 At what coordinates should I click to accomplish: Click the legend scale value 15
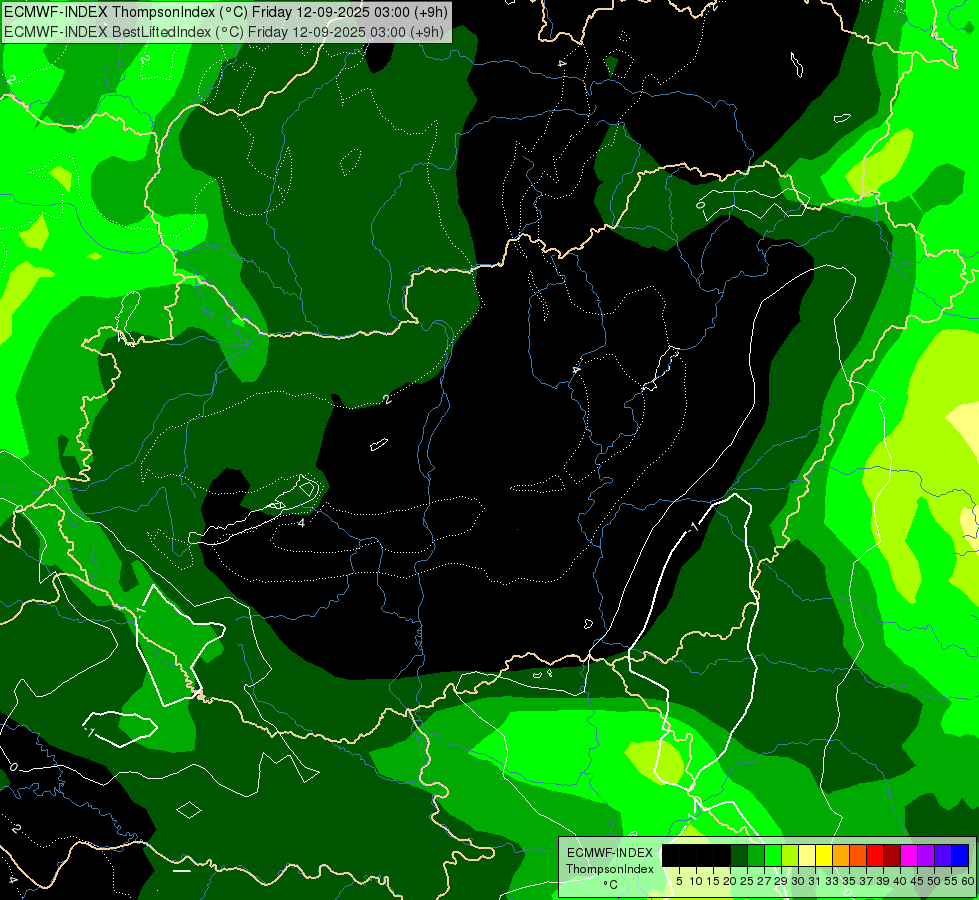tap(713, 881)
